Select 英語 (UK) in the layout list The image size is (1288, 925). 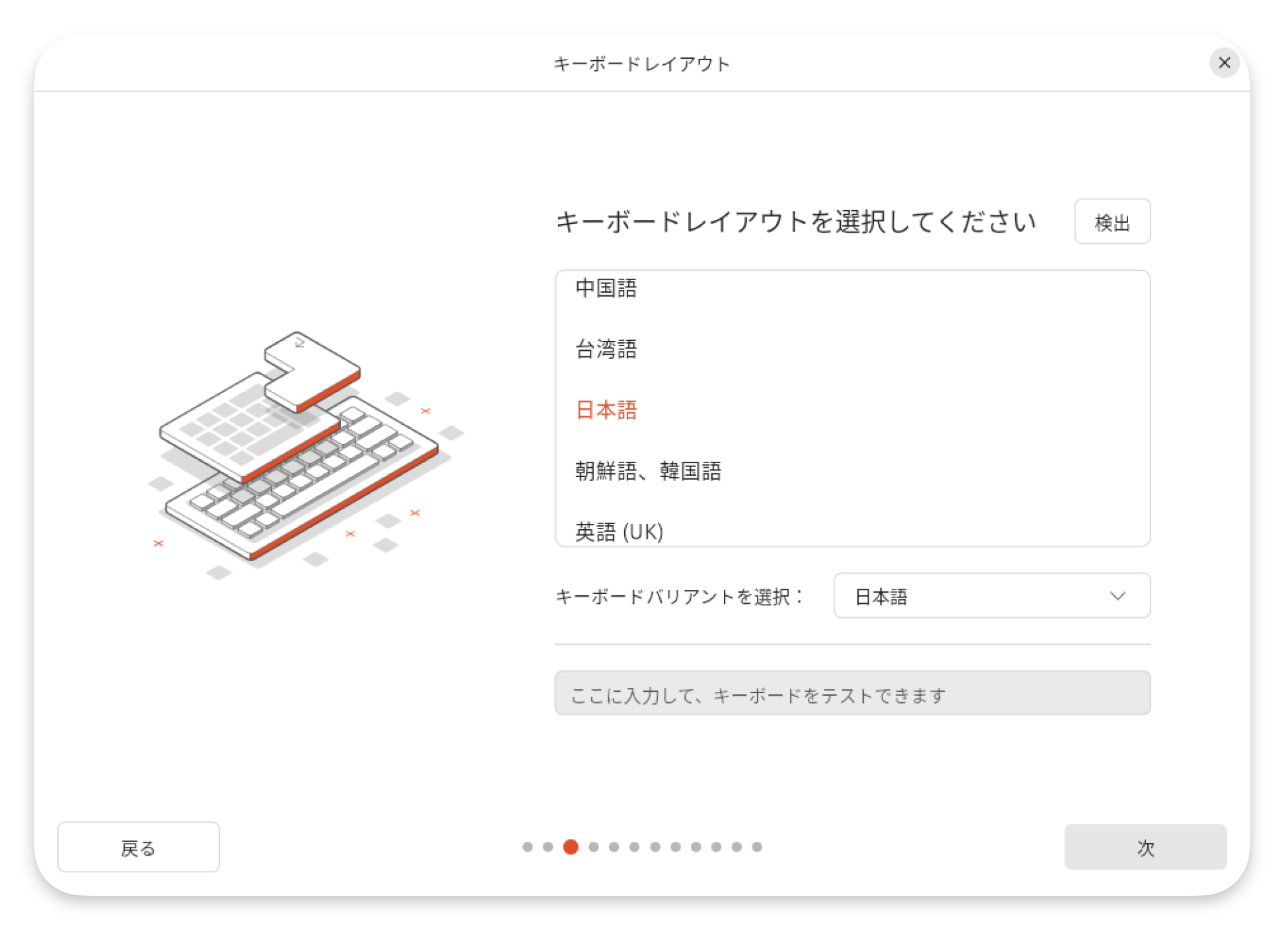point(618,532)
